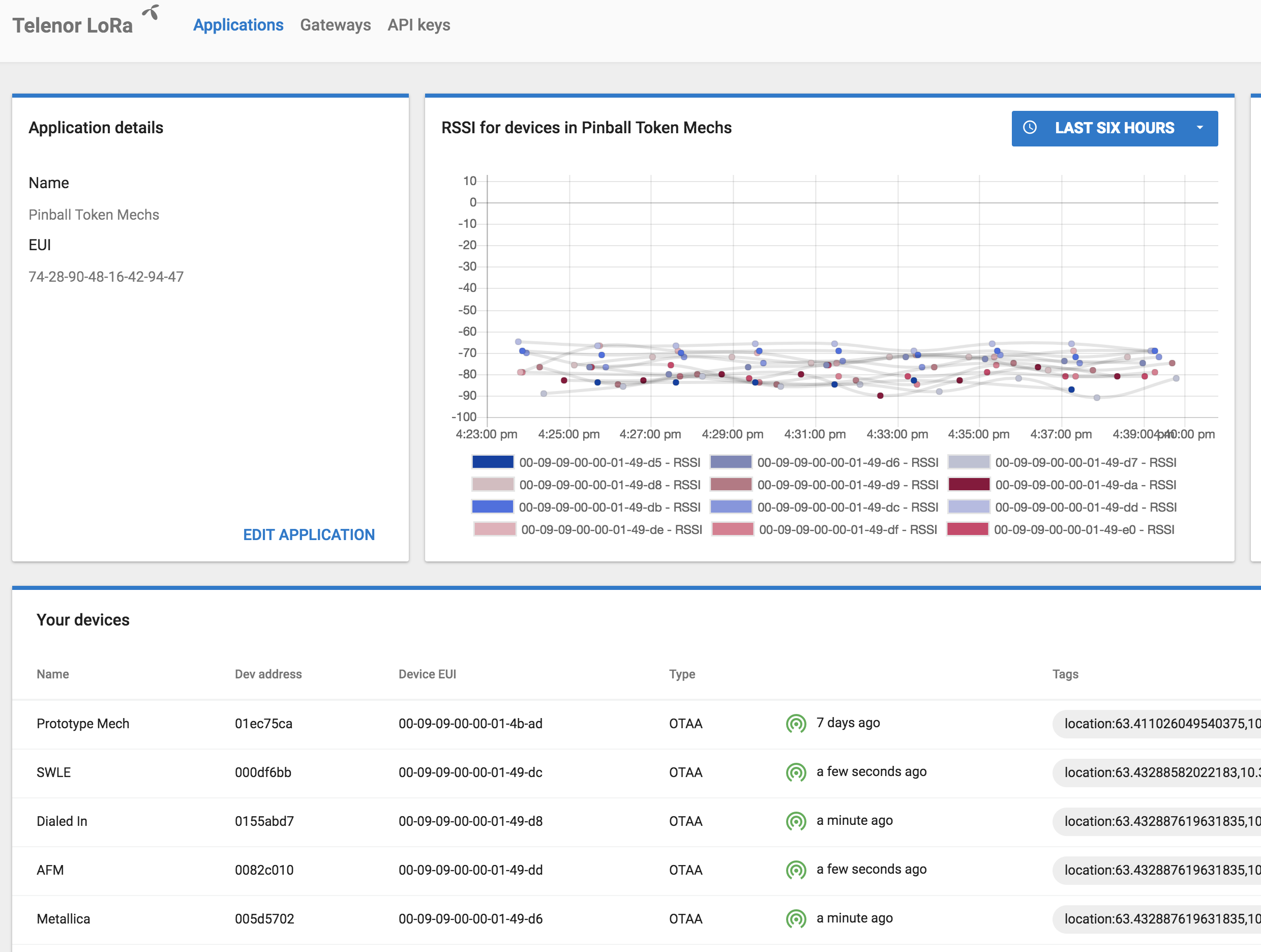Toggle the 49-d8 RSSI legend swatch
This screenshot has width=1261, height=952.
[x=493, y=485]
